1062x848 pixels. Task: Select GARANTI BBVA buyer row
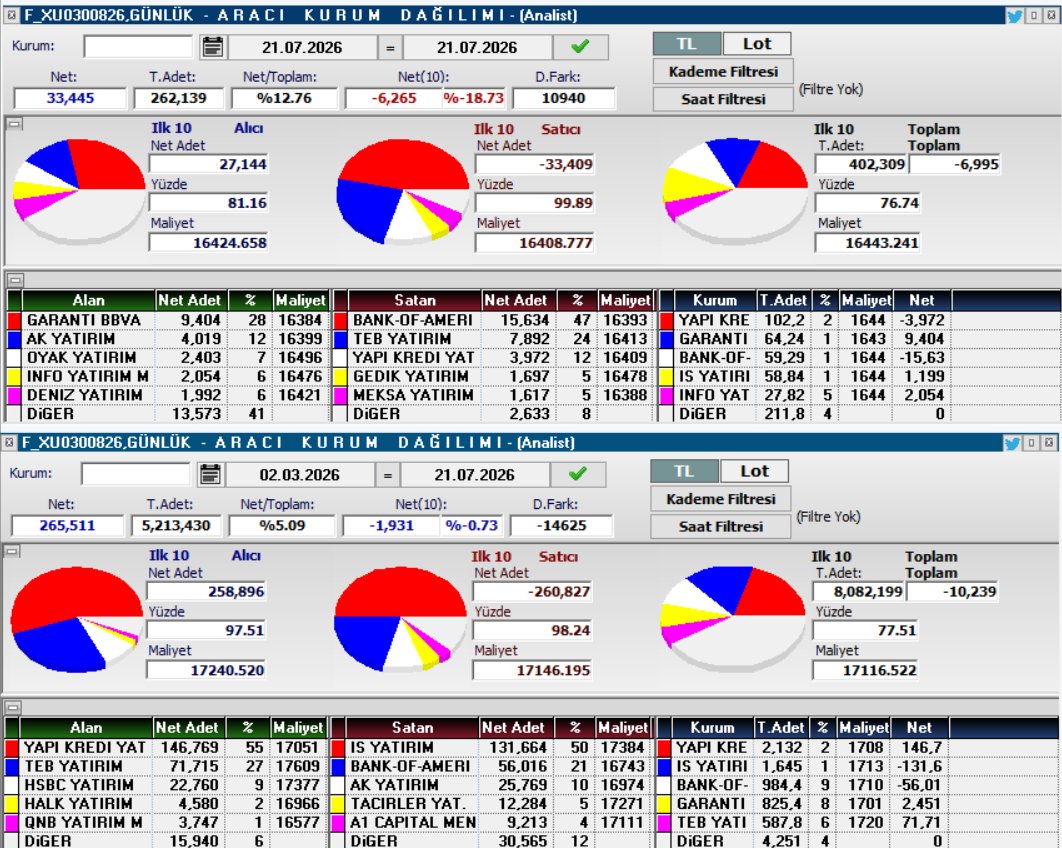pyautogui.click(x=167, y=320)
